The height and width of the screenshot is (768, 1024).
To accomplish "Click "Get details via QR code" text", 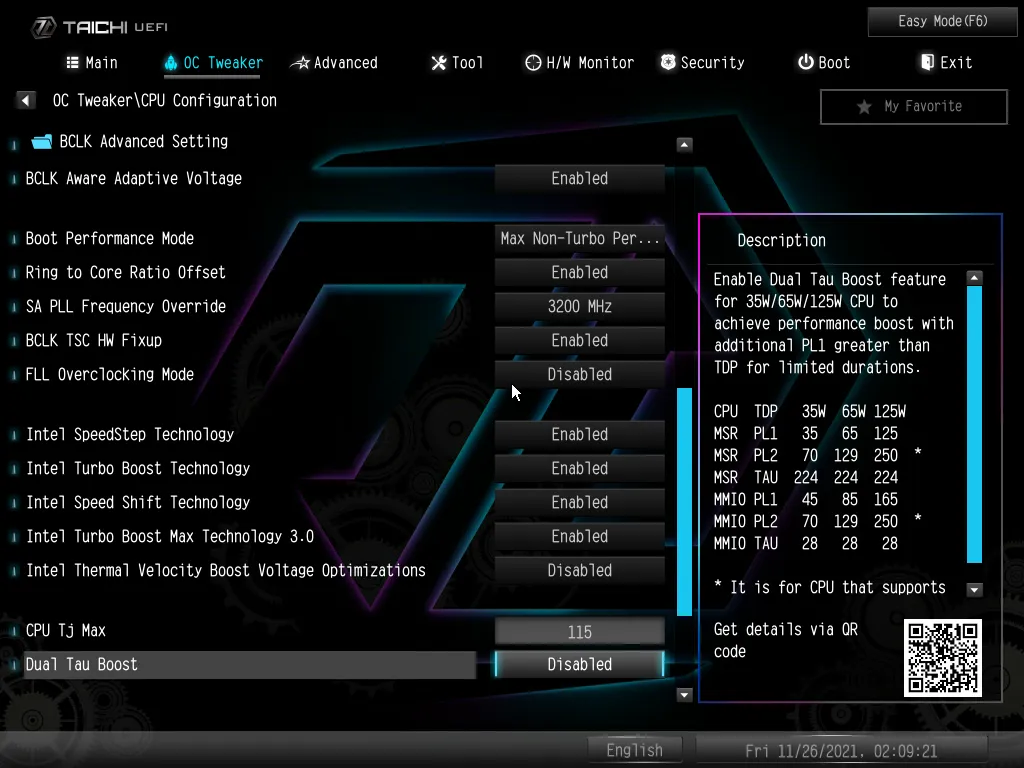I will 786,641.
